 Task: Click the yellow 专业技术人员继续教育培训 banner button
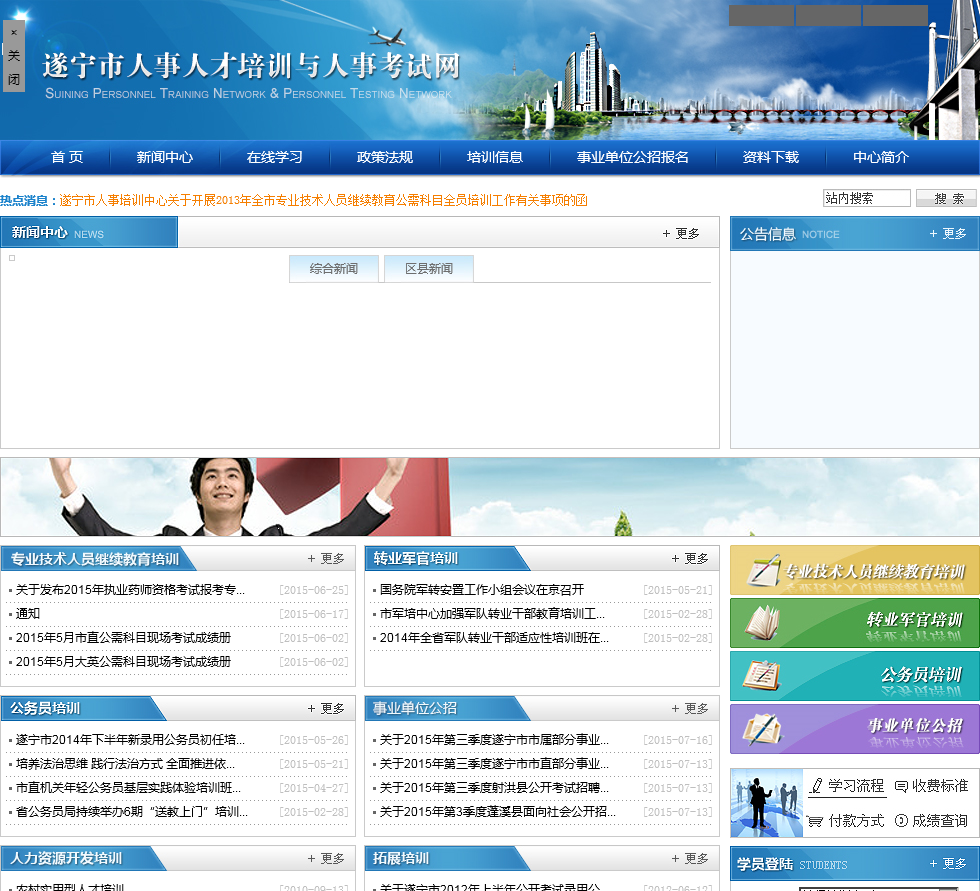(x=854, y=570)
